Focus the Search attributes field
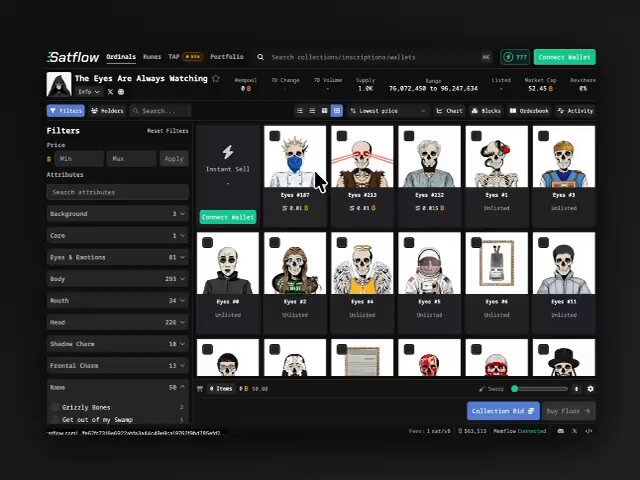The image size is (640, 480). click(118, 192)
